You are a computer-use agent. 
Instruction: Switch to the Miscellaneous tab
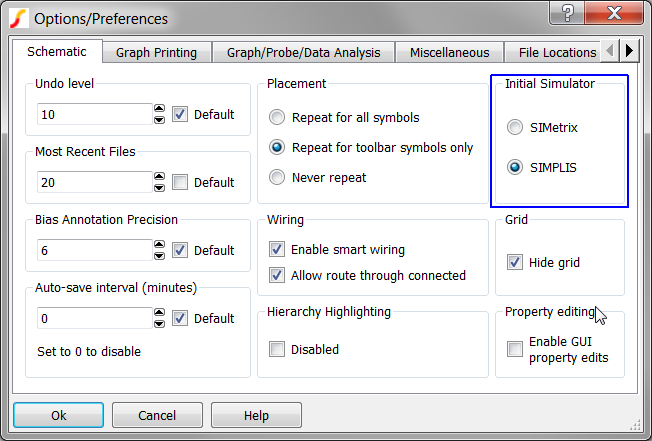449,53
